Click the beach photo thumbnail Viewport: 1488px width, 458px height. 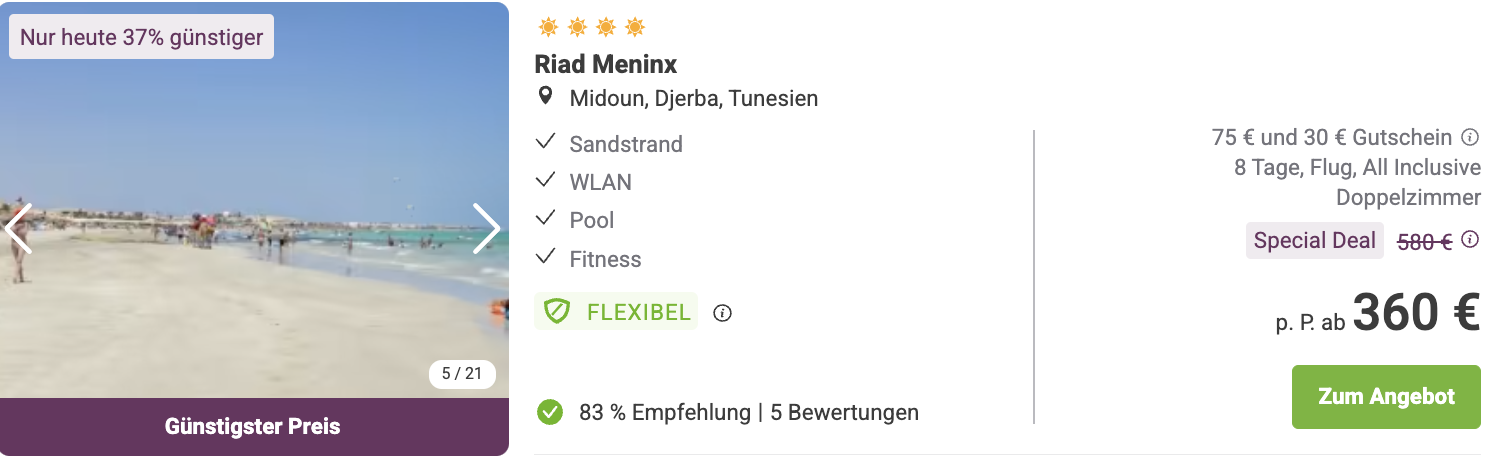tap(253, 200)
